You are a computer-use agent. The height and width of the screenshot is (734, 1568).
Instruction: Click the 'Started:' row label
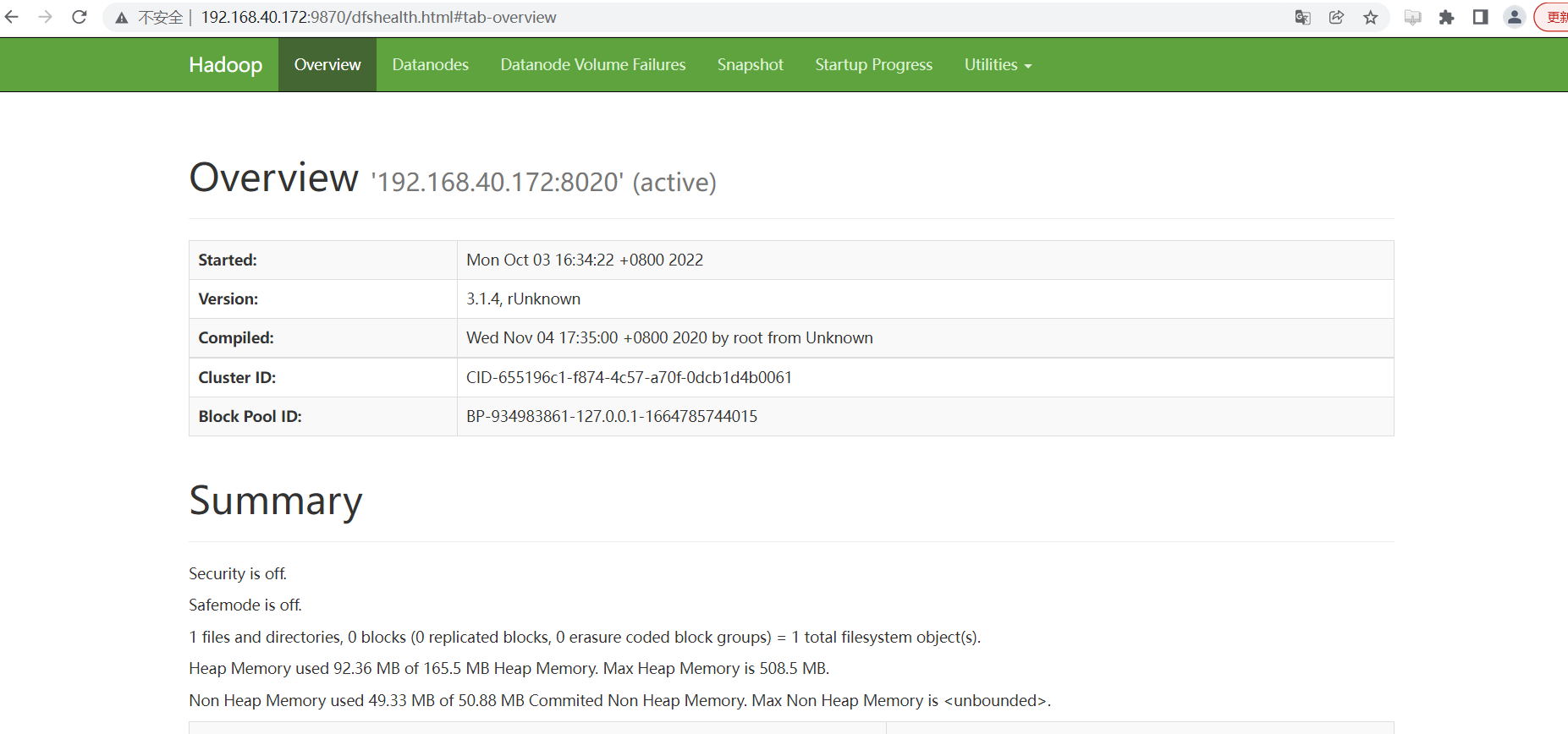pyautogui.click(x=228, y=260)
